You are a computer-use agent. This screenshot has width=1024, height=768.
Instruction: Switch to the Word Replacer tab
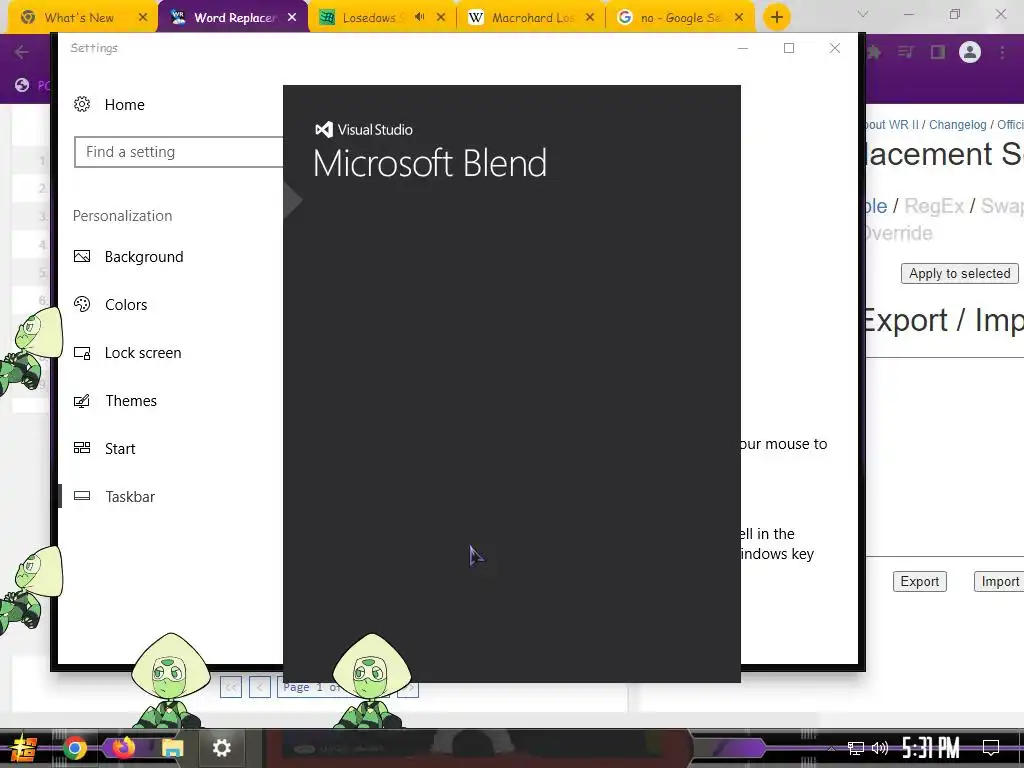[x=235, y=18]
